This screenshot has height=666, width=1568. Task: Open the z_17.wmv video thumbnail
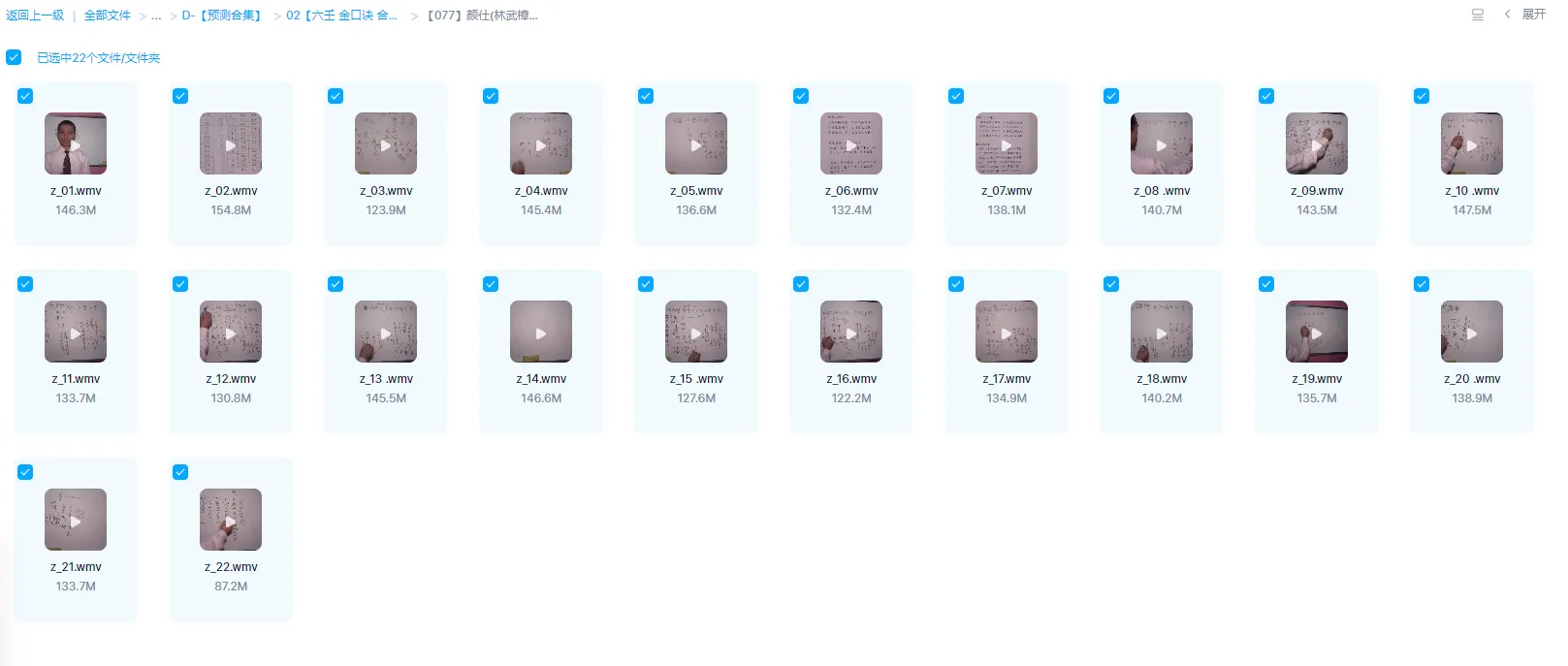point(1007,332)
